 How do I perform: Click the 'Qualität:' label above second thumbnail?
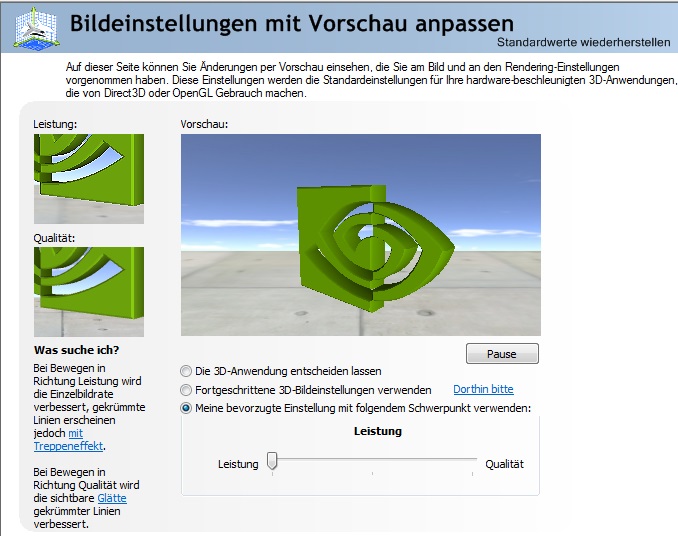click(x=54, y=238)
